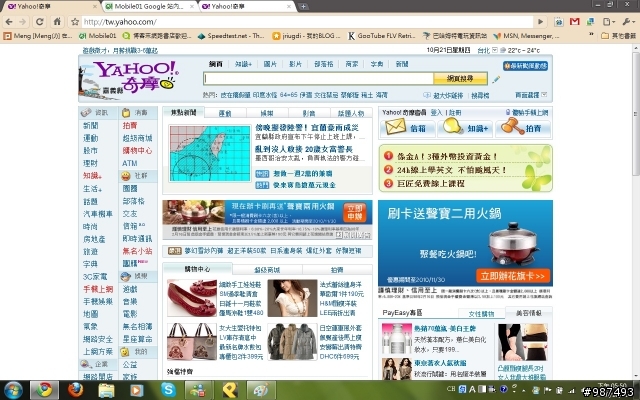Click the Windows Start orb
This screenshot has width=640, height=400.
13,390
